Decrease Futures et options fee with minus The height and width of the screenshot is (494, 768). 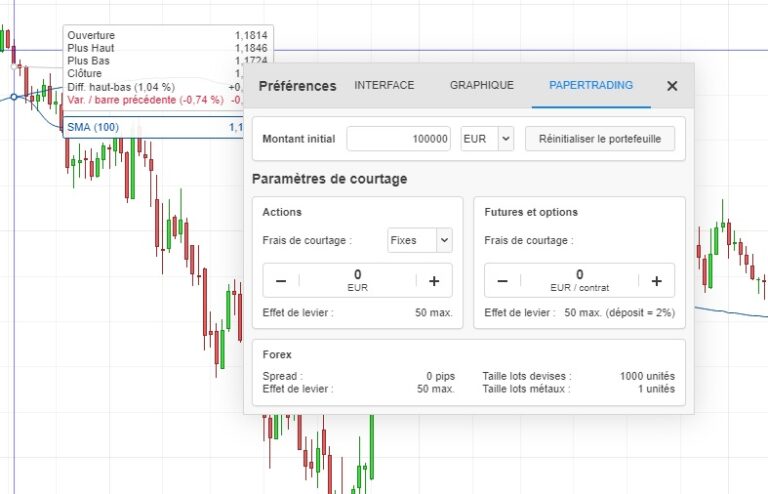tap(503, 281)
